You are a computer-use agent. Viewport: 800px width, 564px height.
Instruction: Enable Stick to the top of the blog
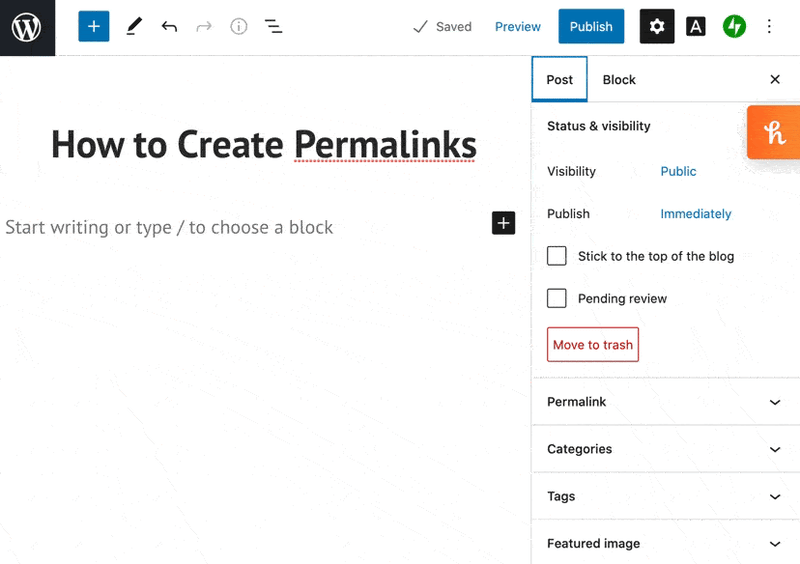pos(557,256)
